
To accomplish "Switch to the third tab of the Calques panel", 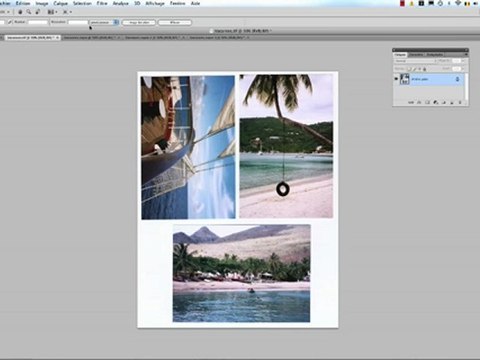I will [434, 54].
